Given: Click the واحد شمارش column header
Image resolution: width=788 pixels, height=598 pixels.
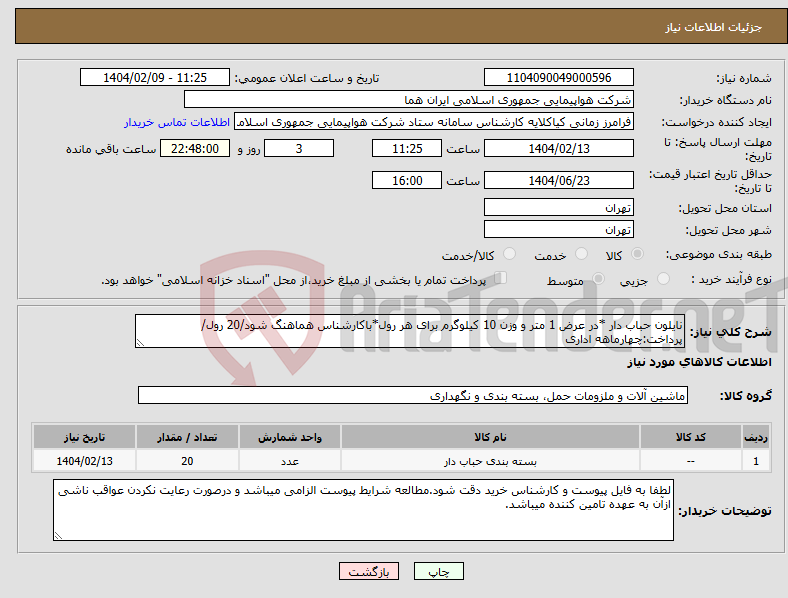Looking at the screenshot, I should [x=290, y=437].
